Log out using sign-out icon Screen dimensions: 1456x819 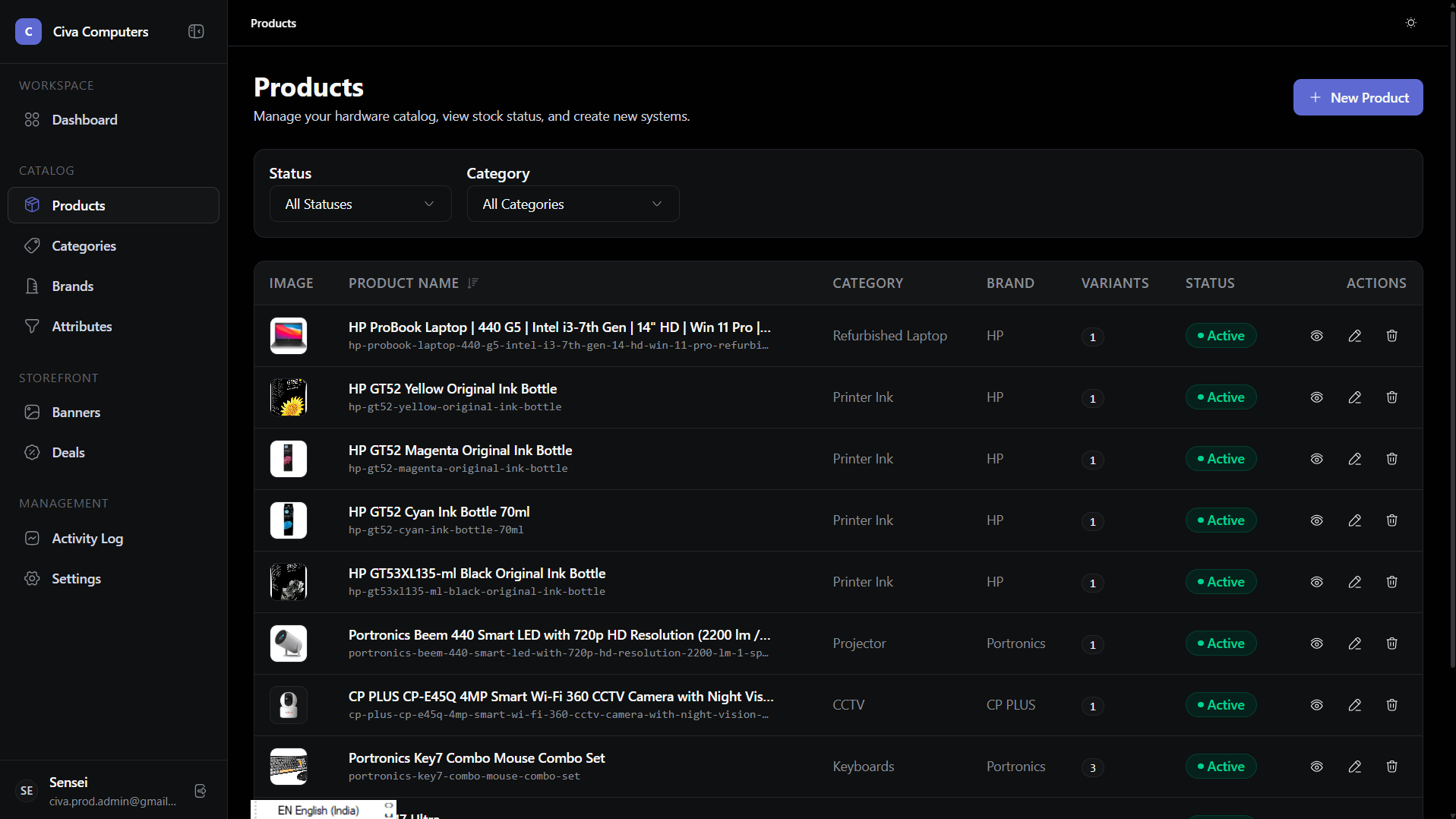(201, 791)
